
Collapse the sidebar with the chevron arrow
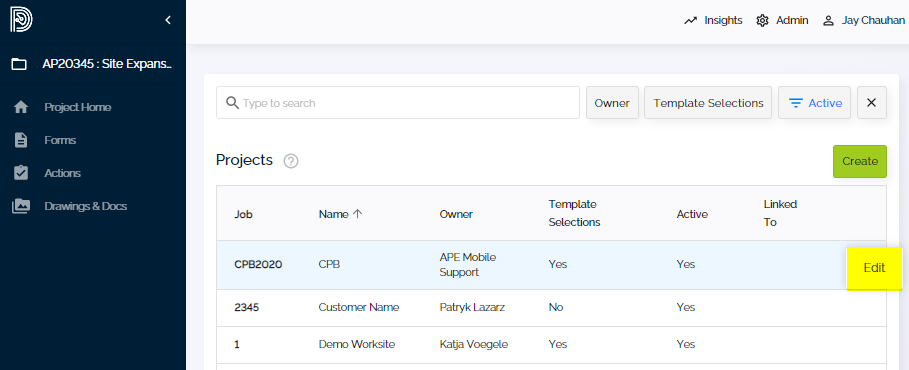(x=168, y=20)
